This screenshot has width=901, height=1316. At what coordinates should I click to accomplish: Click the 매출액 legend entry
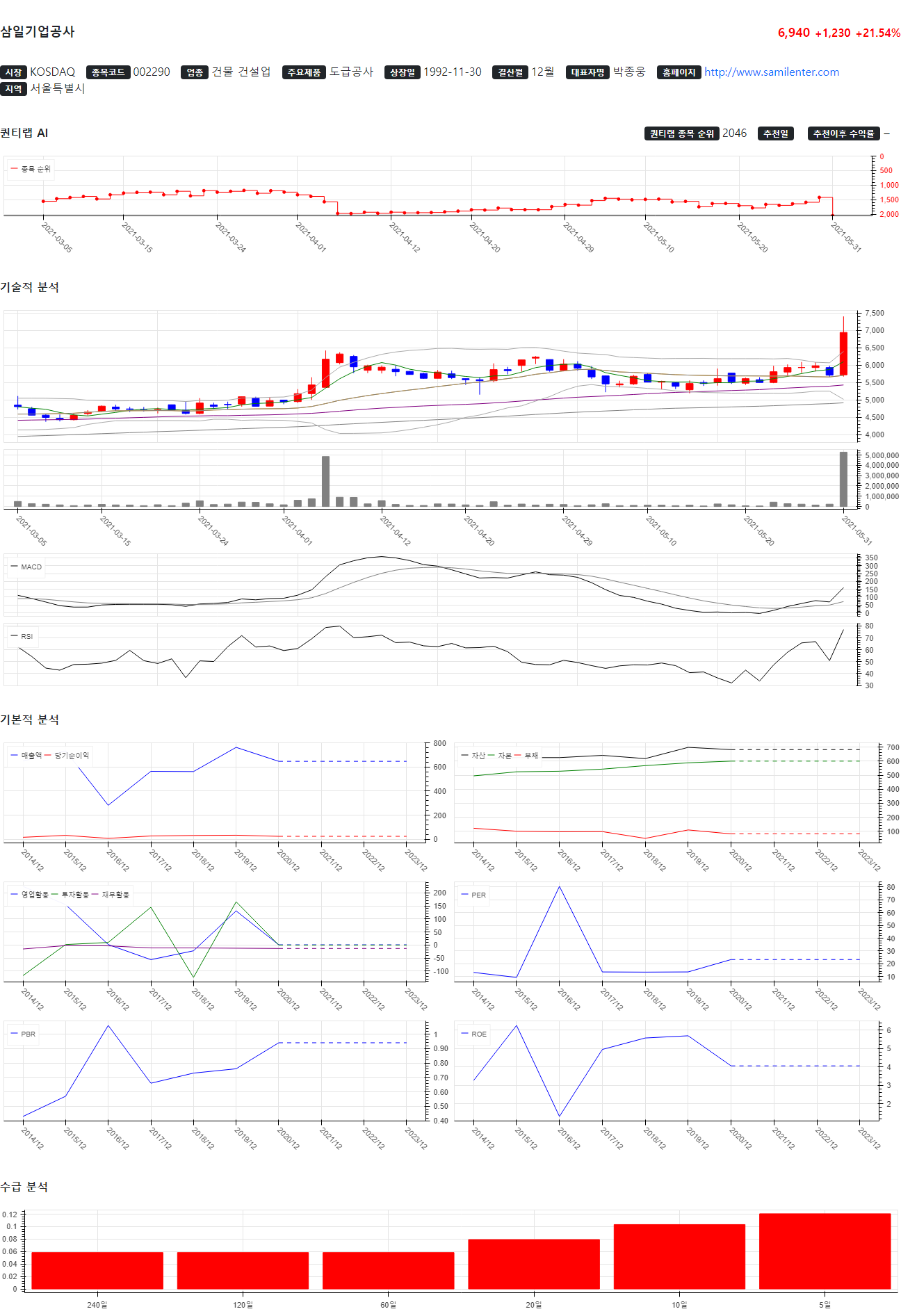pyautogui.click(x=26, y=755)
